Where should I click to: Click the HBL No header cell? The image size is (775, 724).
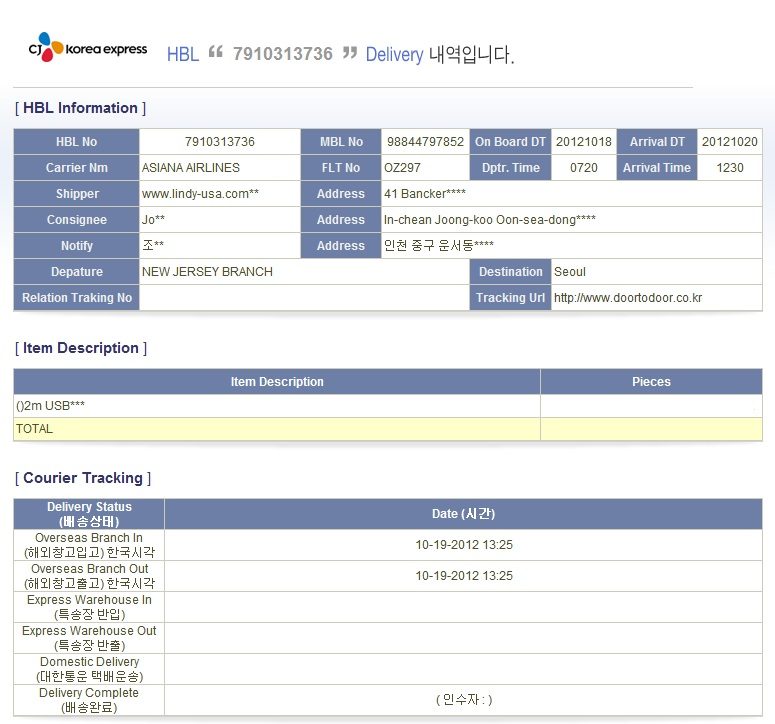(x=77, y=142)
